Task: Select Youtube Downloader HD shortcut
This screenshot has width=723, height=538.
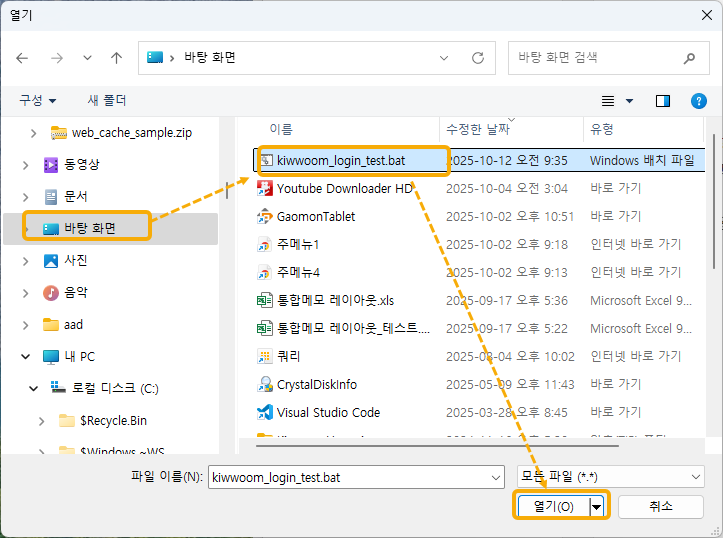Action: (x=344, y=188)
